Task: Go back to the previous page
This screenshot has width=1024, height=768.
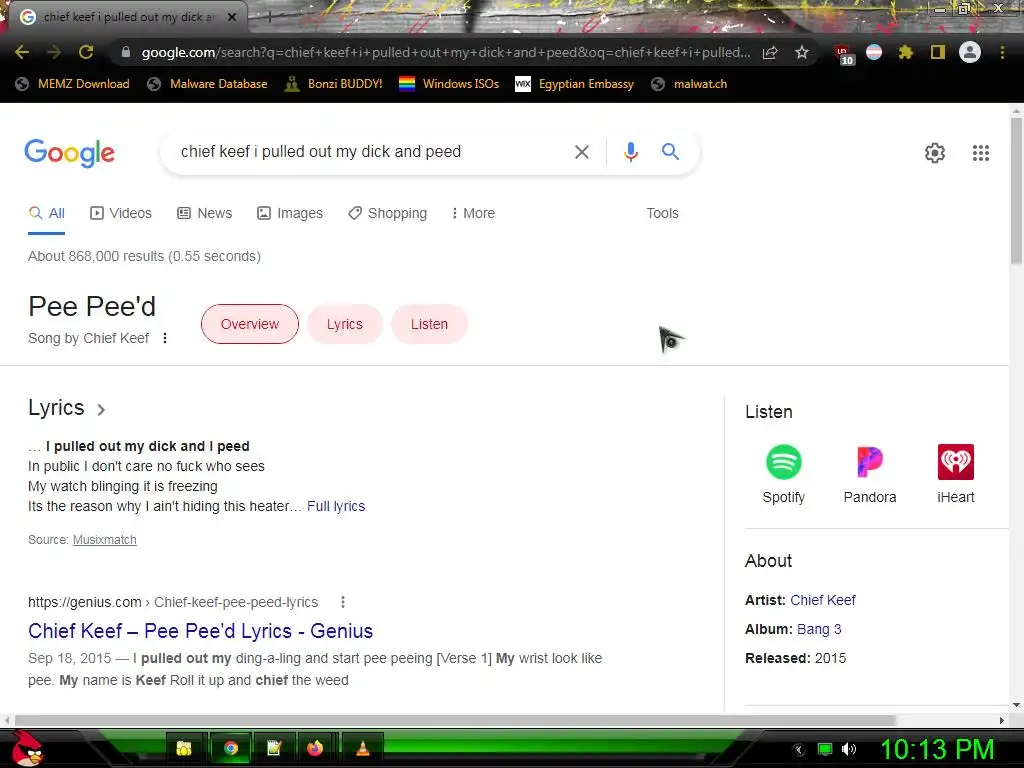Action: pyautogui.click(x=22, y=52)
